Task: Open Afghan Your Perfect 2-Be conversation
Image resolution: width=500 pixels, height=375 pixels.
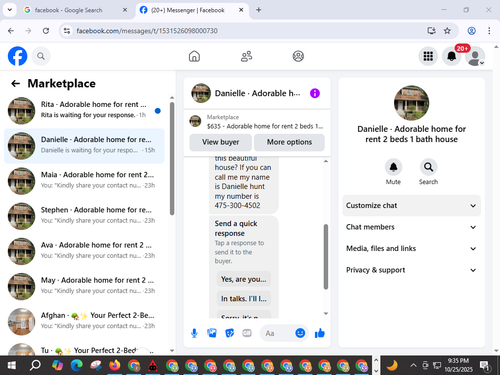Action: (84, 321)
